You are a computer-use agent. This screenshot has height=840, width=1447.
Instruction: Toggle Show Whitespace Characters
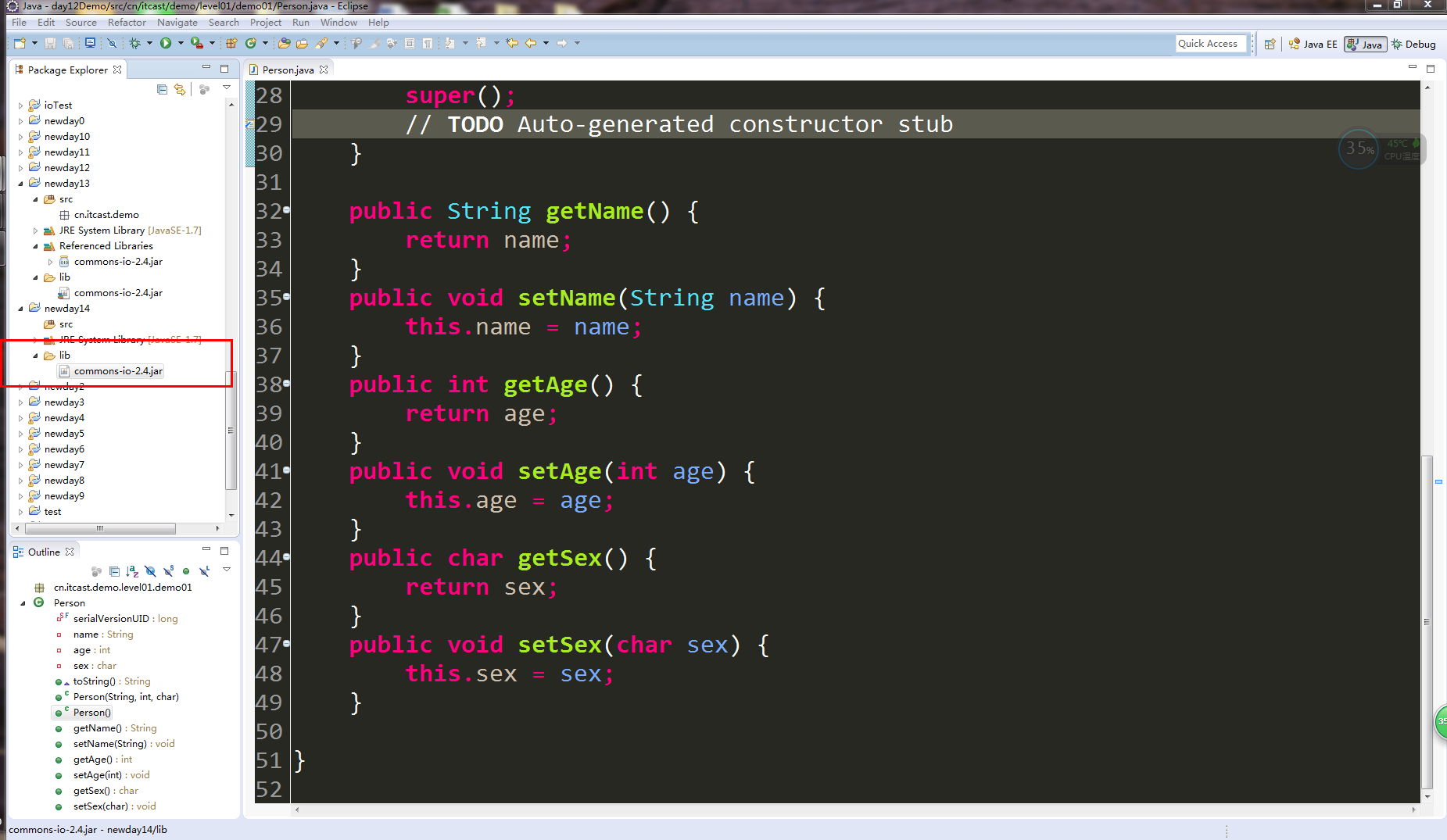point(427,43)
